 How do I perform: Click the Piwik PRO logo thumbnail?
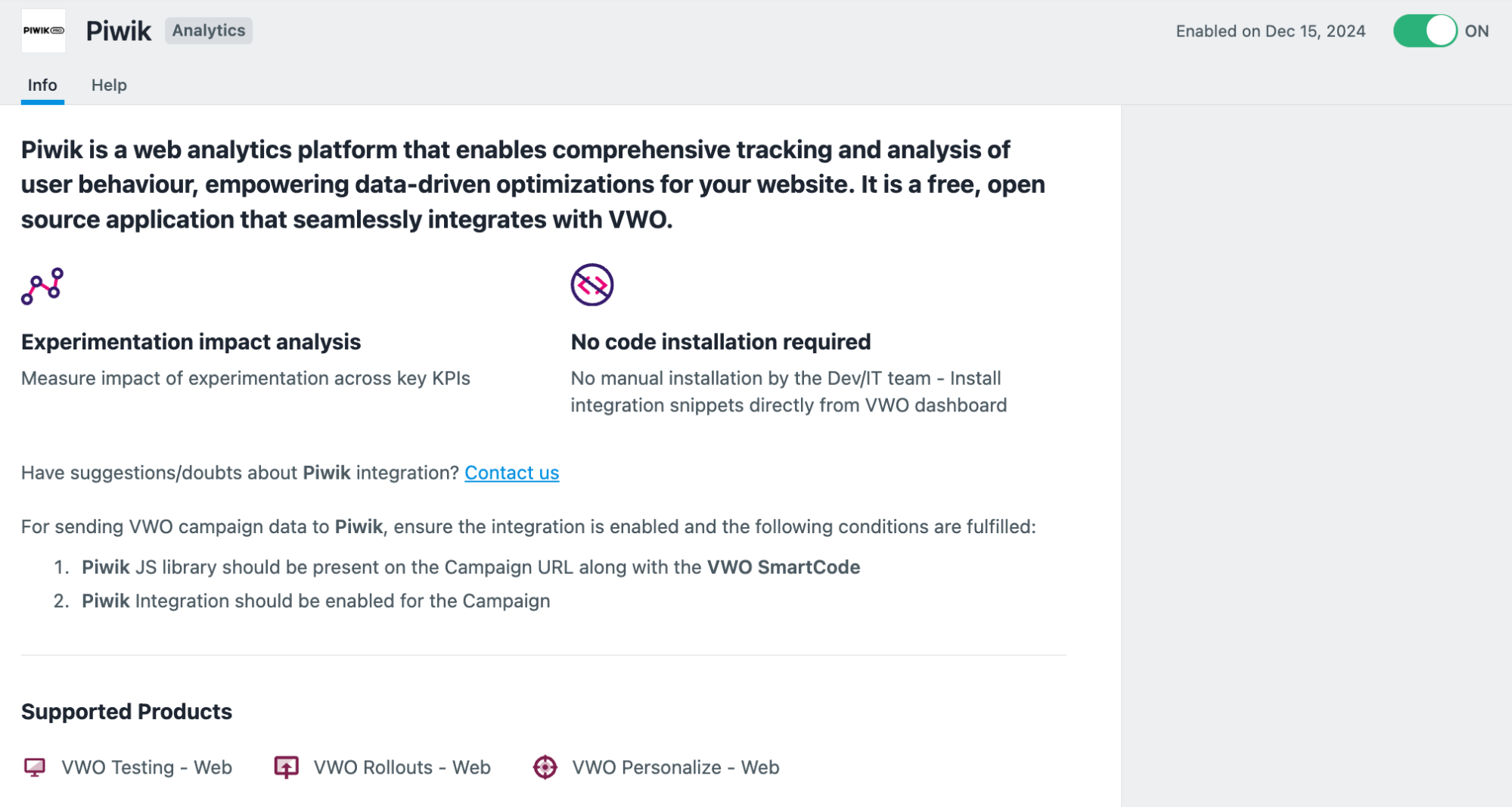click(x=43, y=31)
